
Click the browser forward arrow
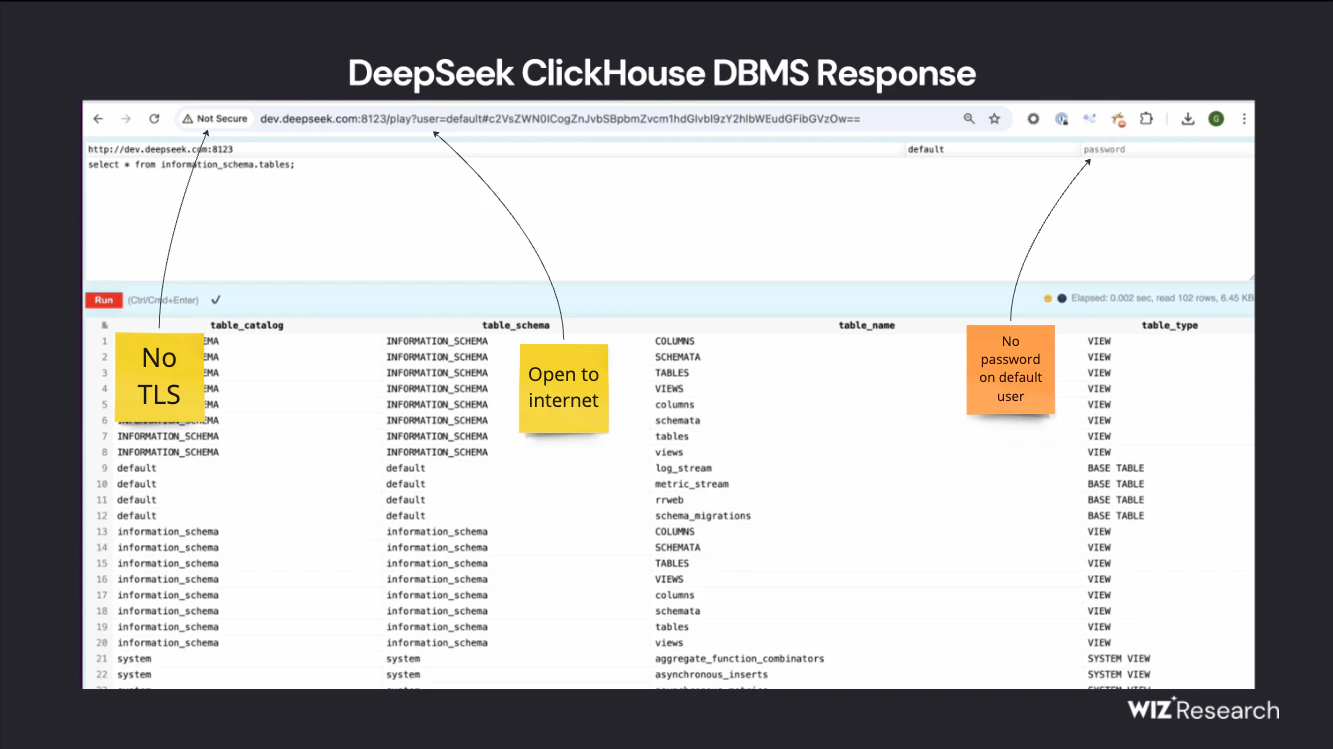pyautogui.click(x=126, y=119)
